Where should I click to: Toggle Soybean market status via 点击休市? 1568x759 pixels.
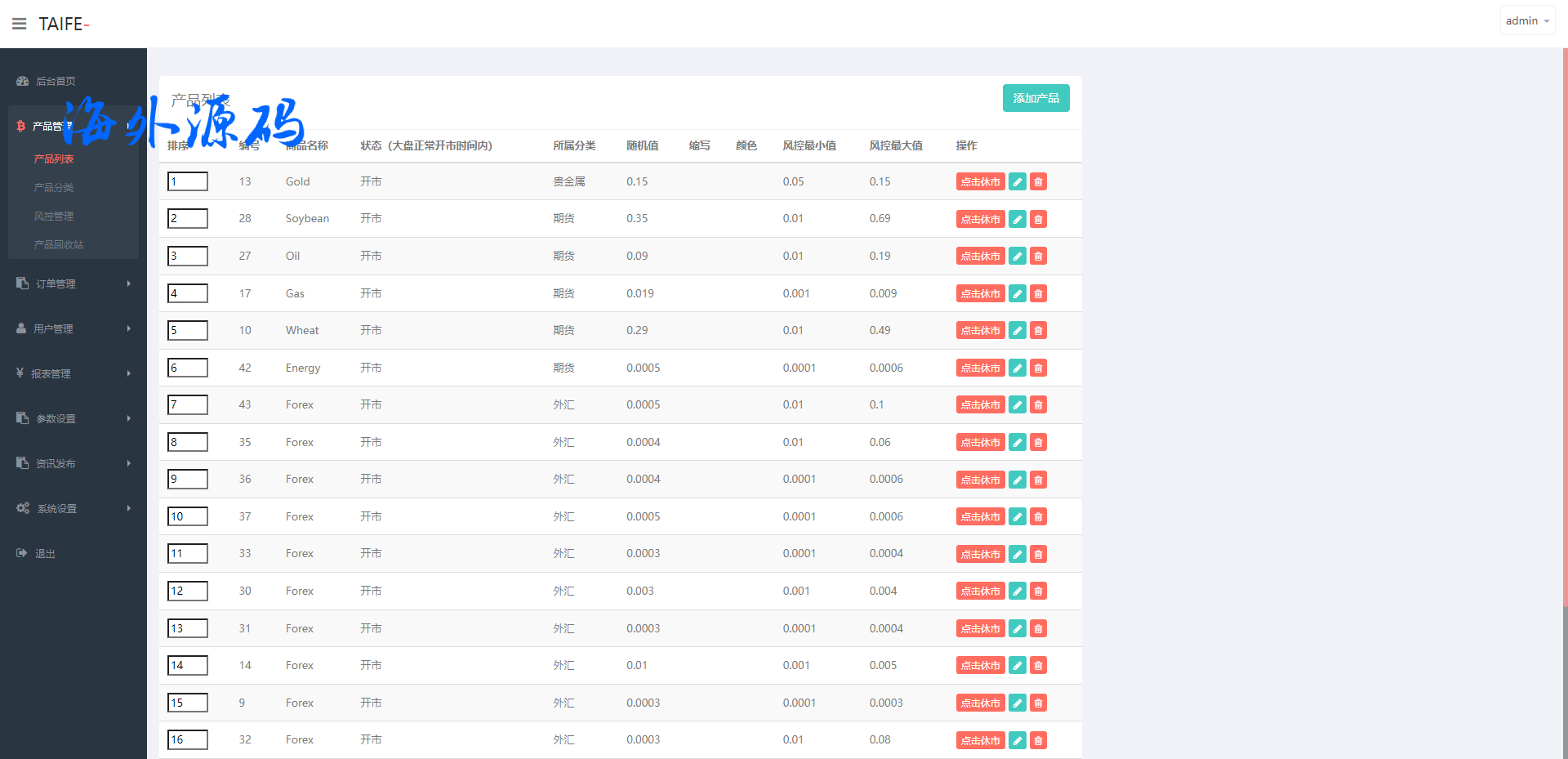(x=980, y=219)
